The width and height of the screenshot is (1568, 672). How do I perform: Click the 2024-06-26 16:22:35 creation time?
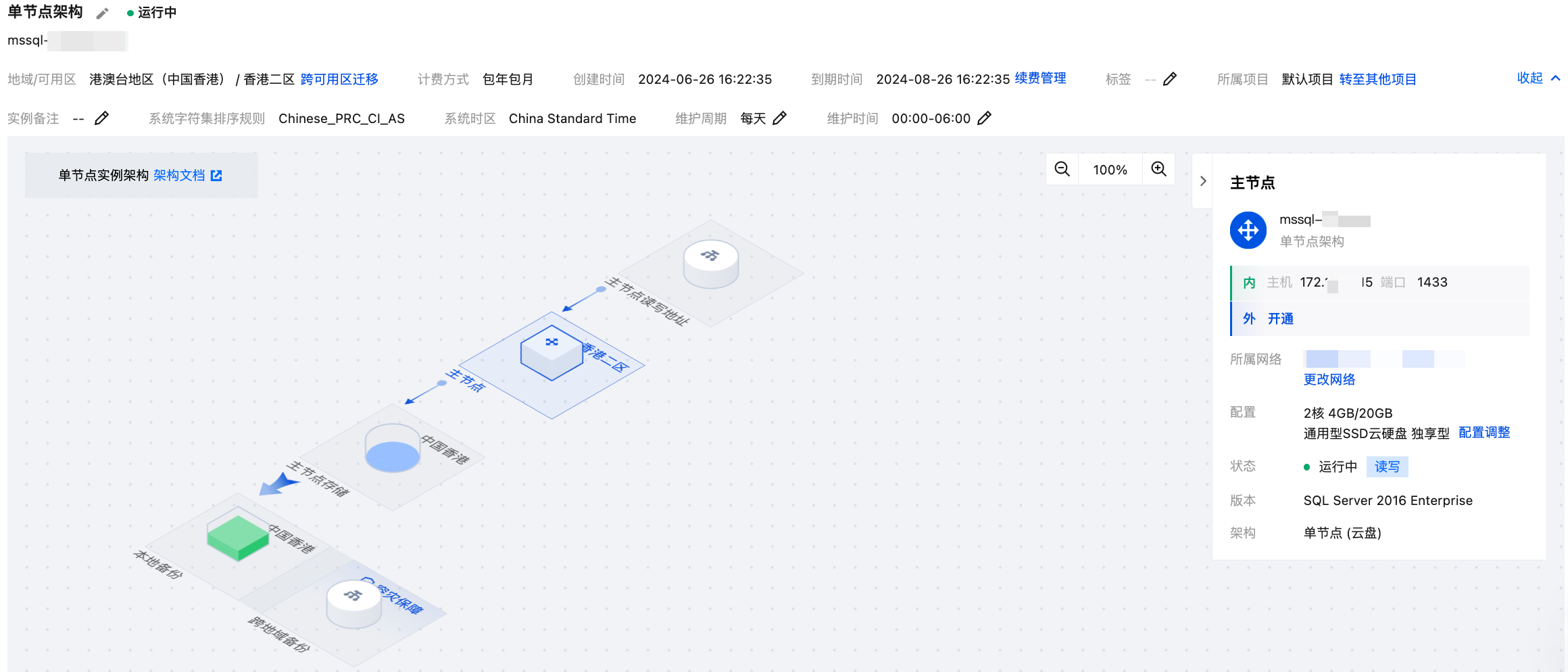coord(705,80)
